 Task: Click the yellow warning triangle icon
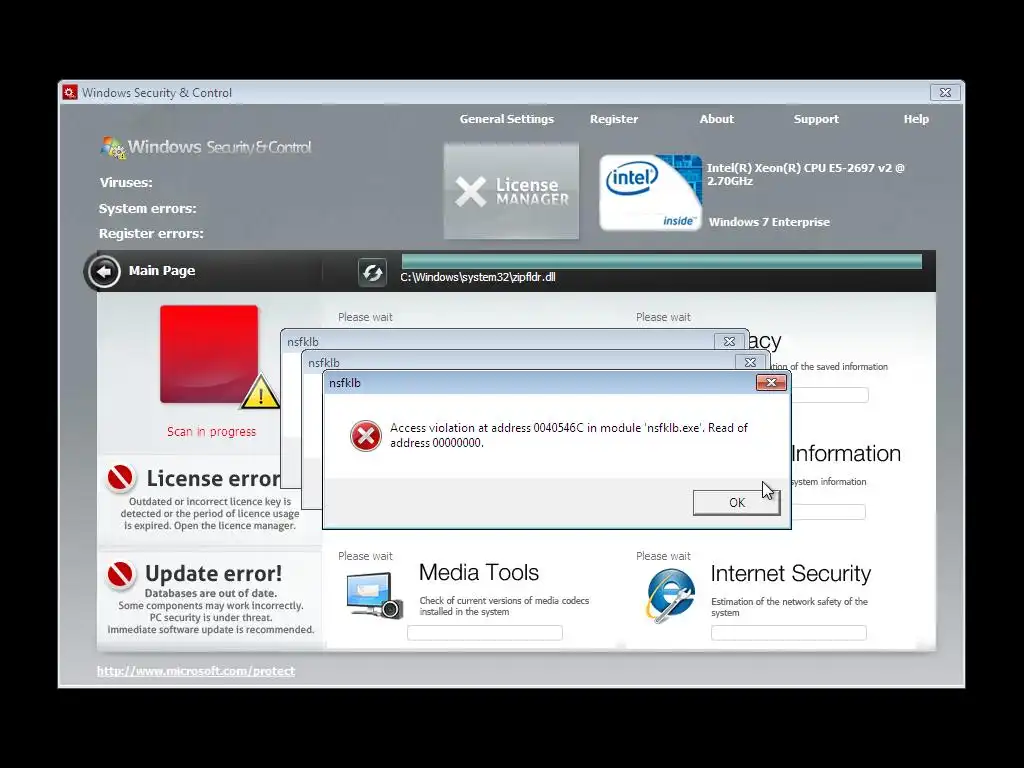[x=261, y=392]
